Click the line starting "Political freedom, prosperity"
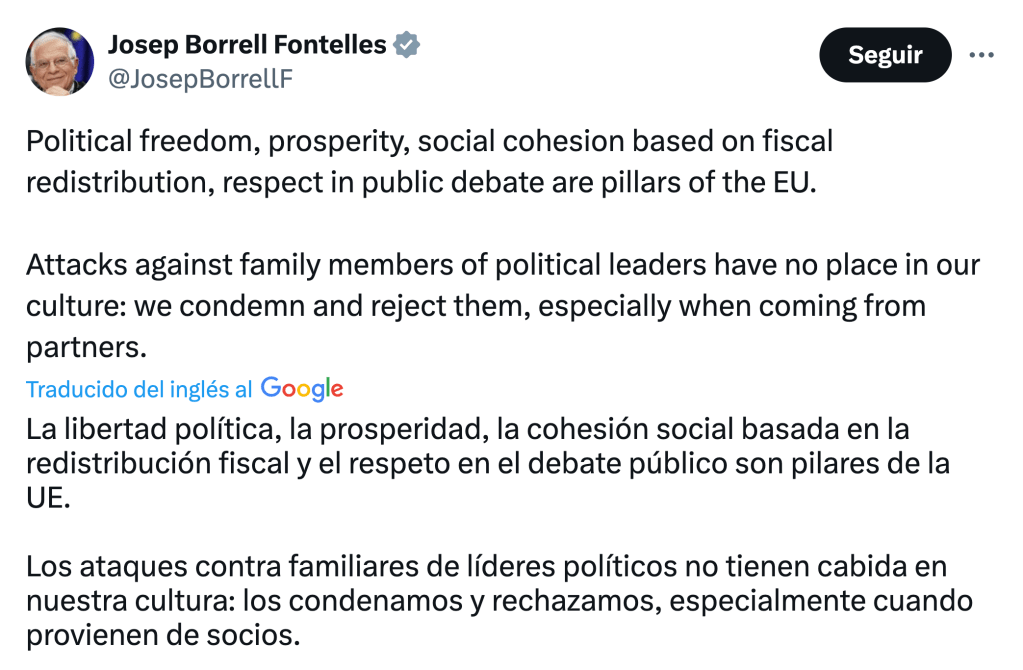This screenshot has height=670, width=1023. [429, 141]
